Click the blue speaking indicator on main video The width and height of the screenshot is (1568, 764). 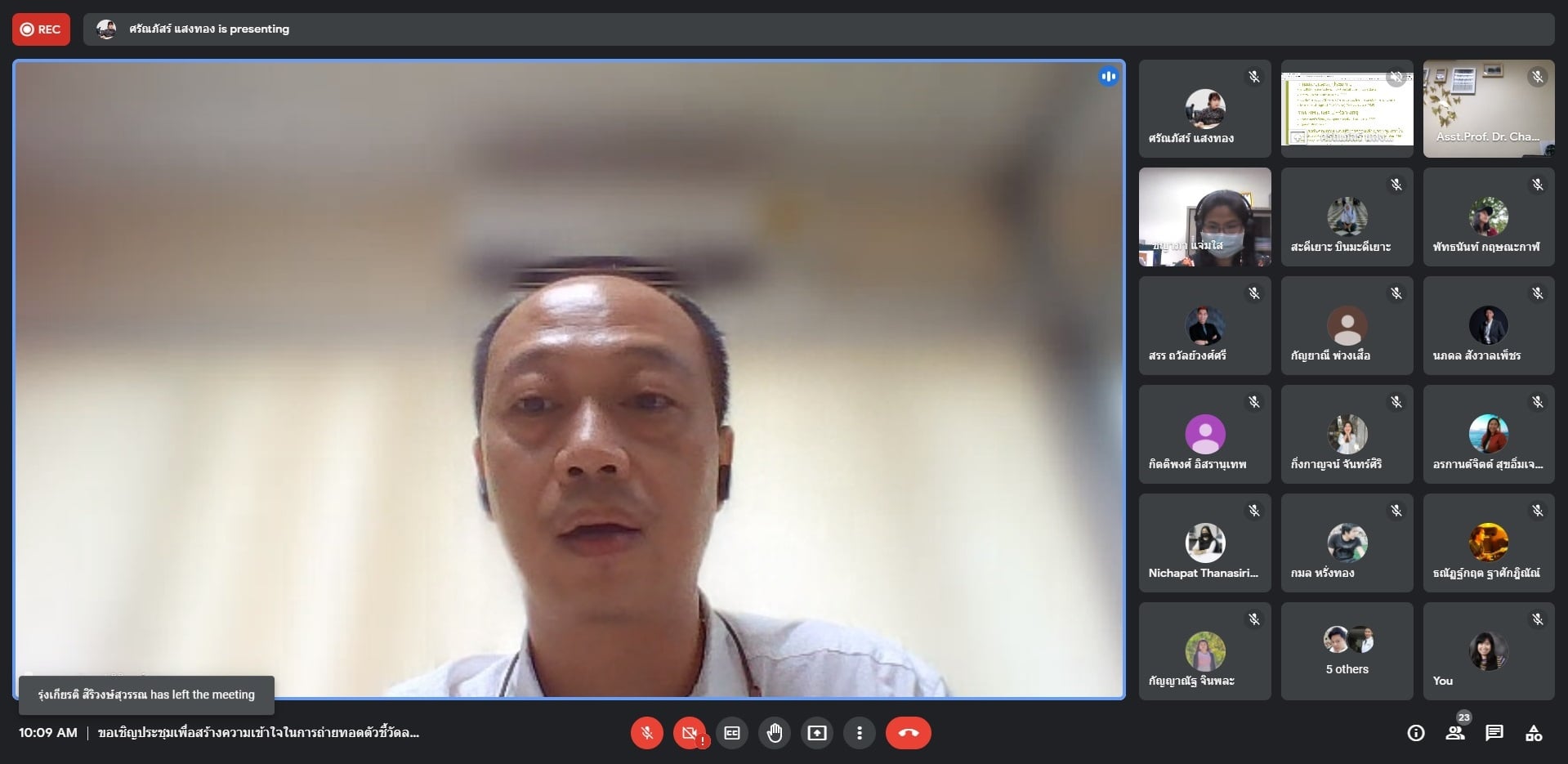[1108, 77]
